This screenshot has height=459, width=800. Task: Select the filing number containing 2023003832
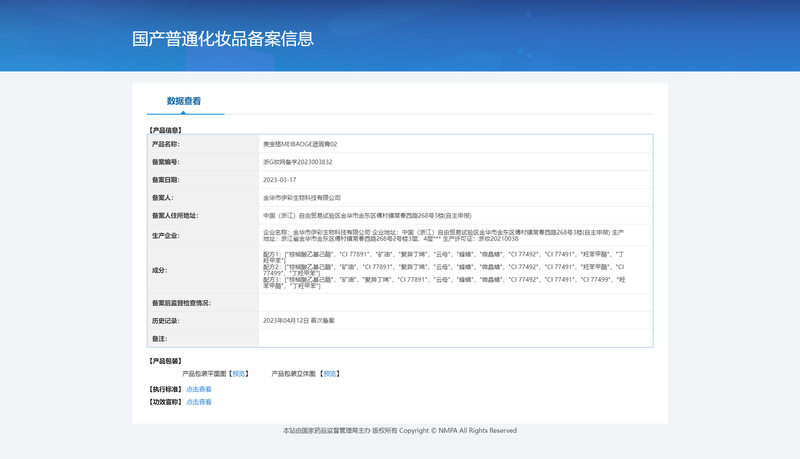pyautogui.click(x=297, y=162)
